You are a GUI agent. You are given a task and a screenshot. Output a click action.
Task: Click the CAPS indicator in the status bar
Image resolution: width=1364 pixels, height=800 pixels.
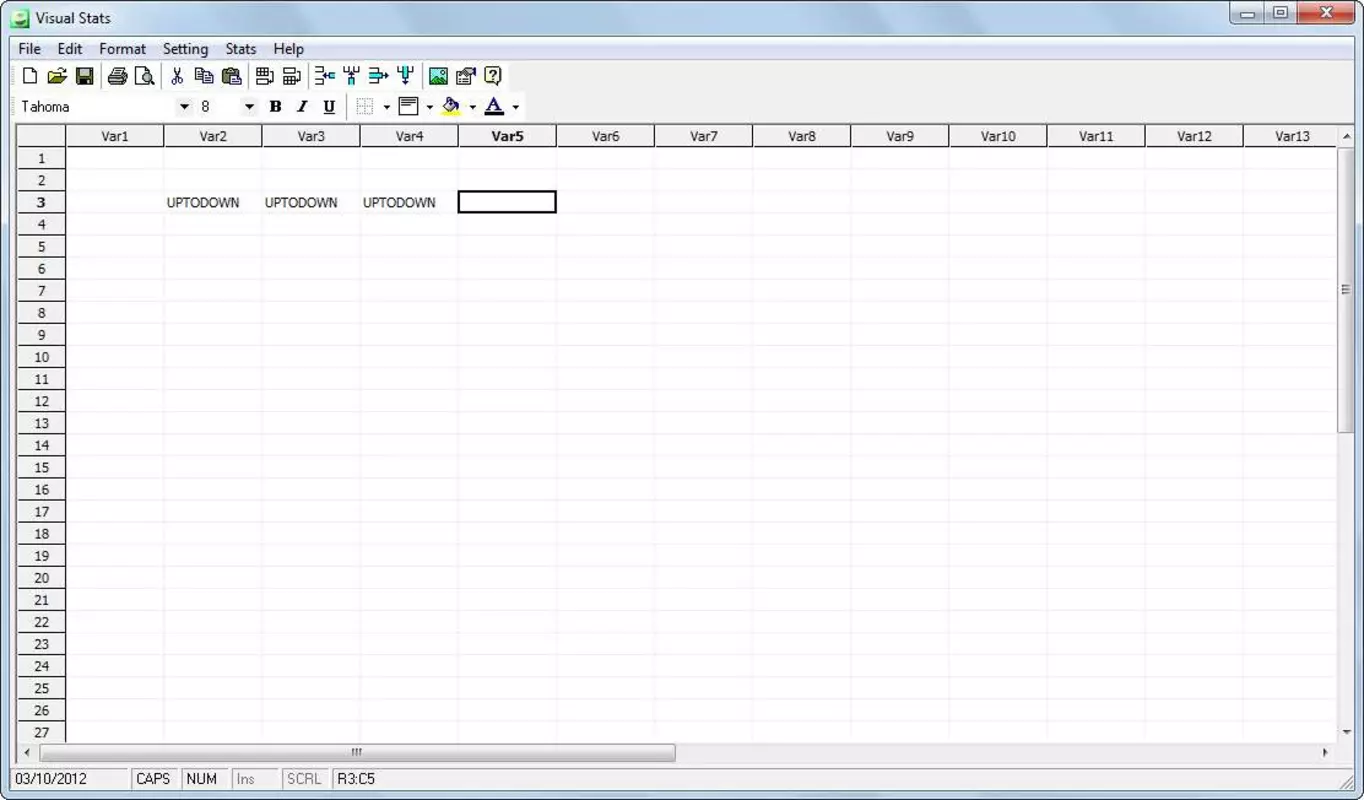tap(153, 778)
